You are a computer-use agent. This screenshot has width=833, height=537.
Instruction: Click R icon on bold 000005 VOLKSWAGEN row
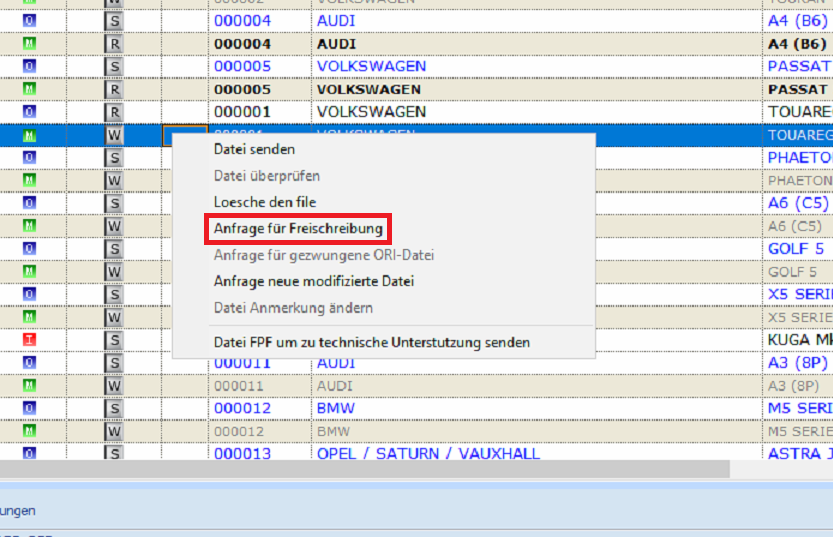point(114,90)
